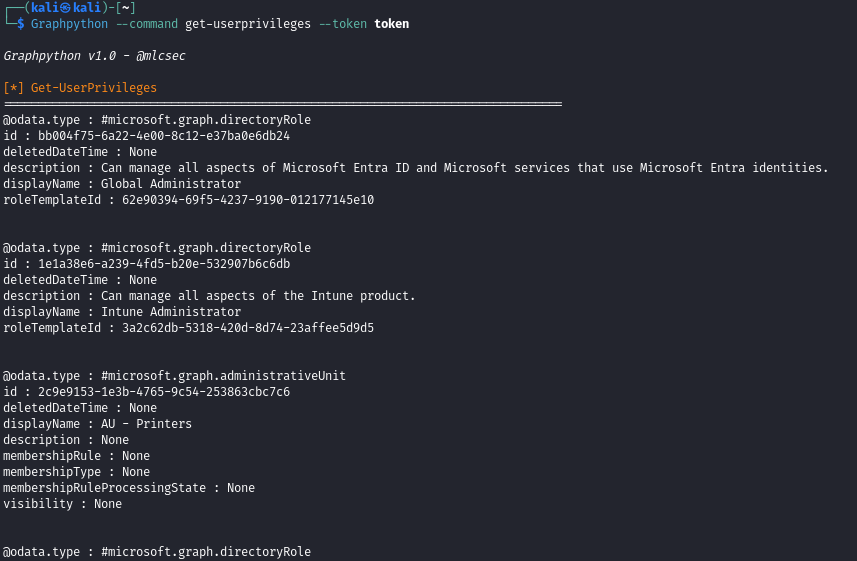Click the --token flag in command line
This screenshot has height=561, width=857.
346,24
